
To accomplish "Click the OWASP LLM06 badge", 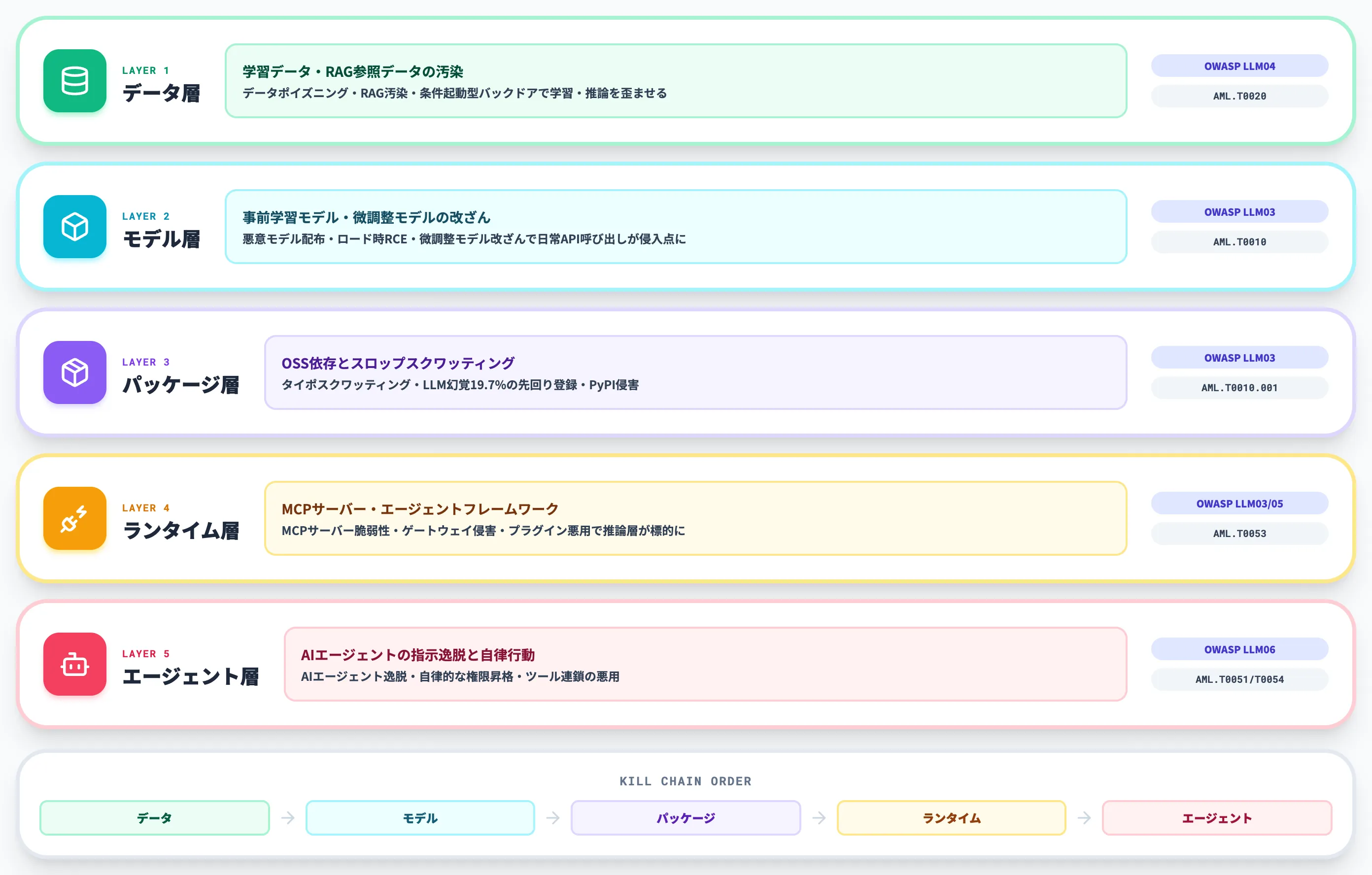I will click(1239, 649).
